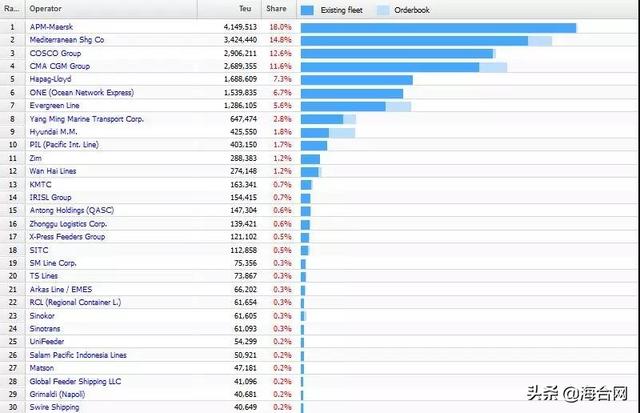Open the IRISL Group link
Screen dimensions: 640x413
(x=50, y=198)
